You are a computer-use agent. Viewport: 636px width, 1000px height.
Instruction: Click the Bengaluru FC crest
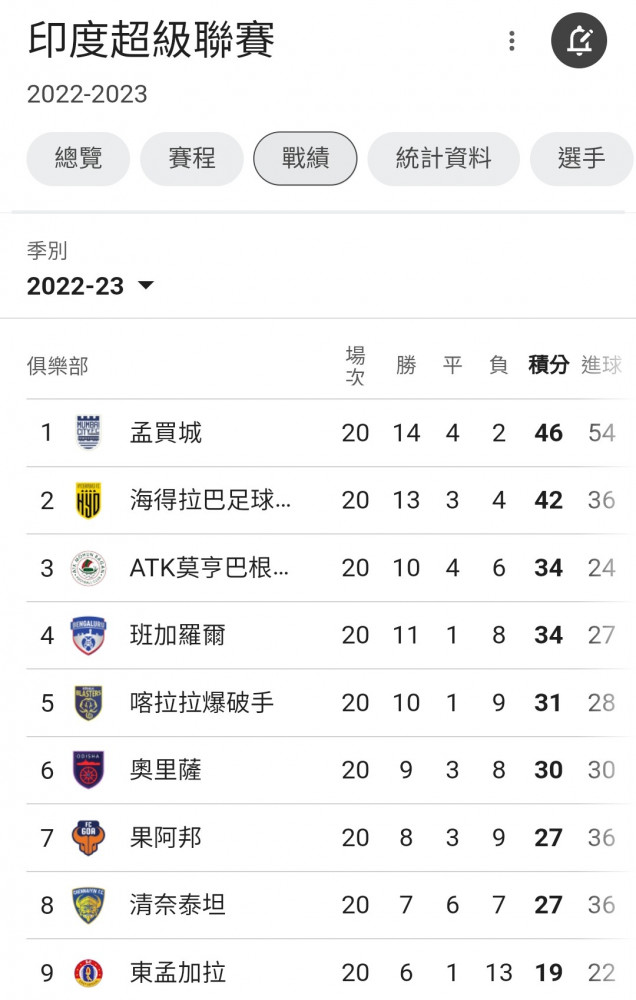[88, 635]
